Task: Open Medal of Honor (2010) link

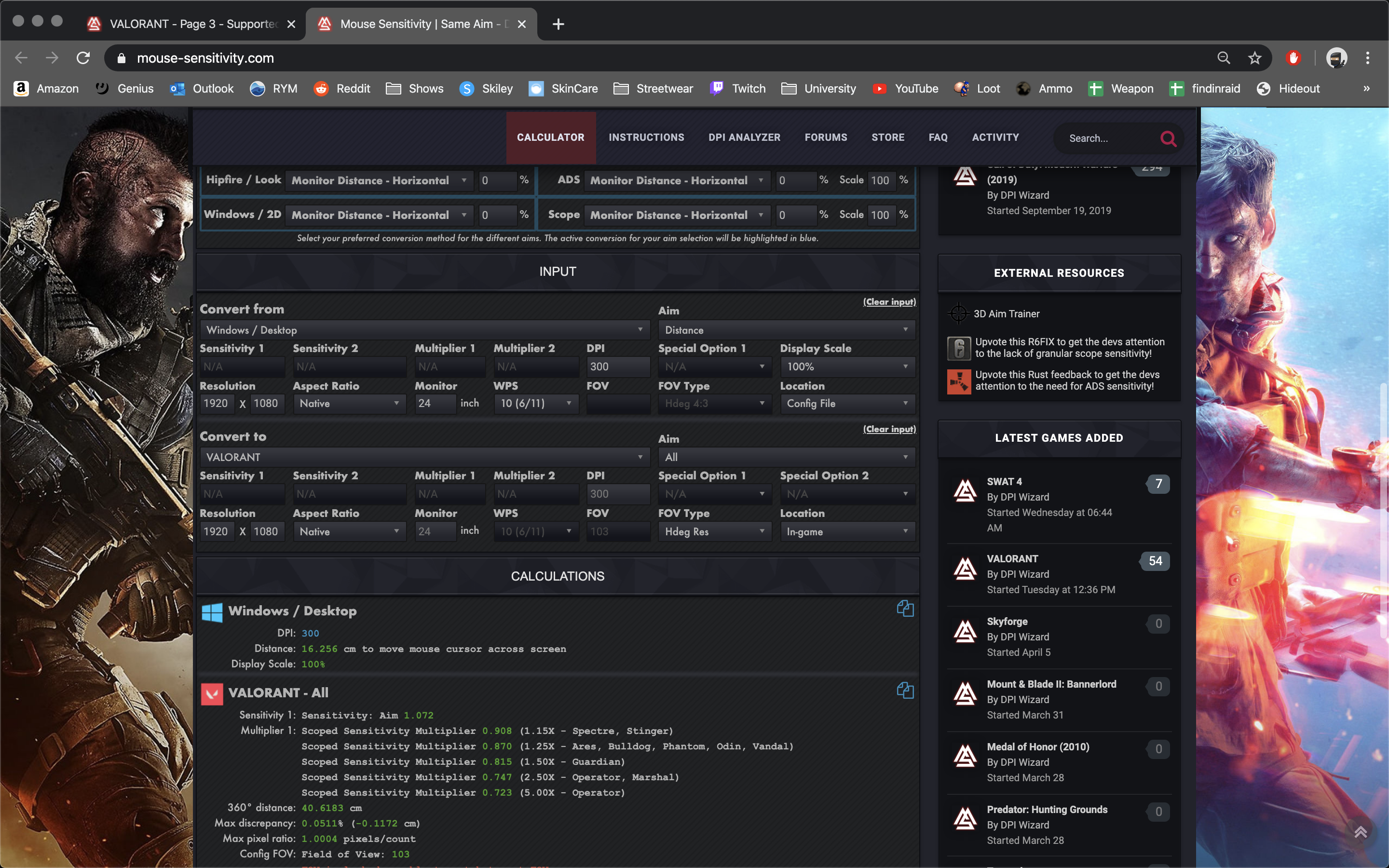Action: point(1038,747)
